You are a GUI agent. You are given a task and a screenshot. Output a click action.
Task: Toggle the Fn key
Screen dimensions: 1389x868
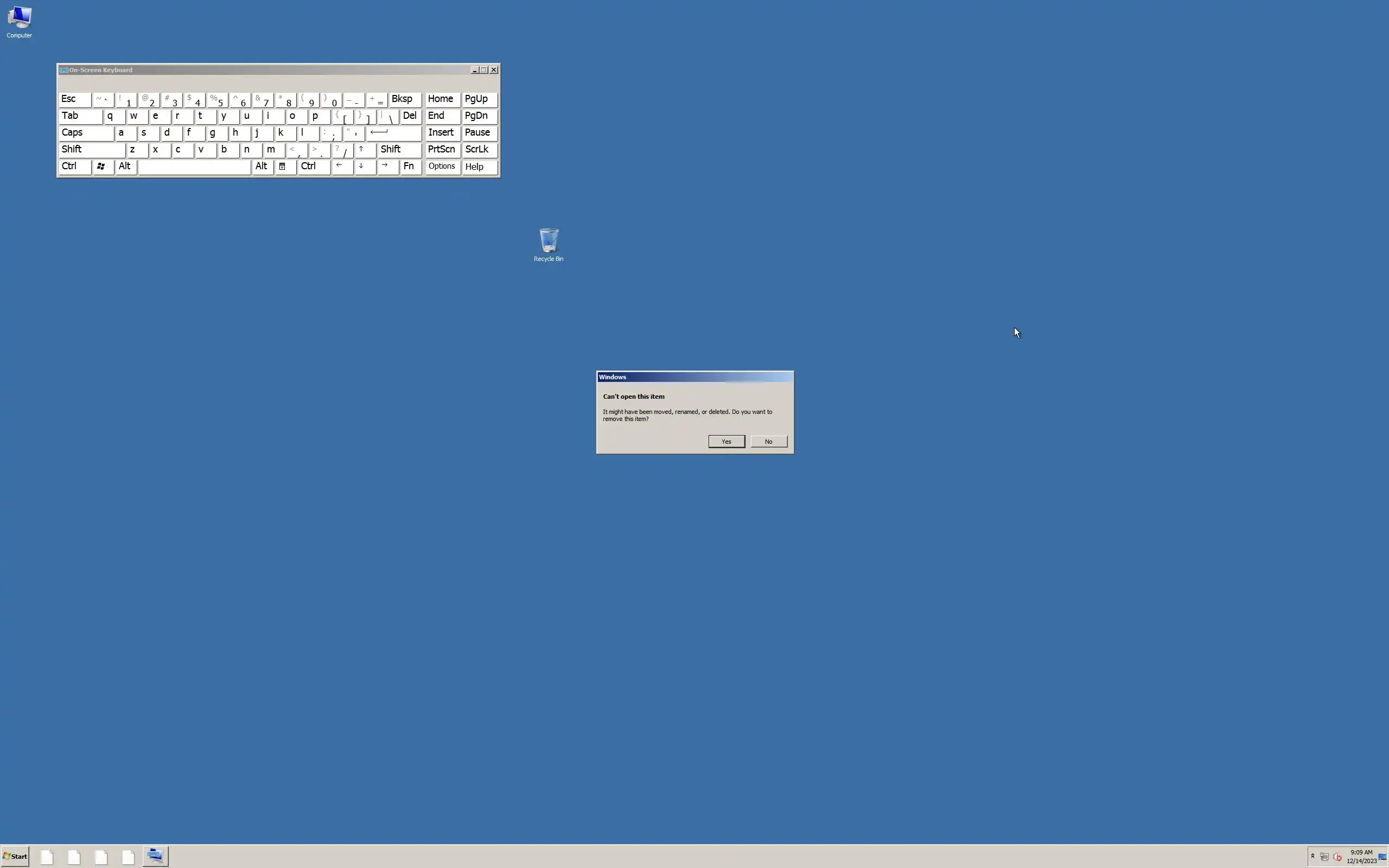(x=410, y=167)
